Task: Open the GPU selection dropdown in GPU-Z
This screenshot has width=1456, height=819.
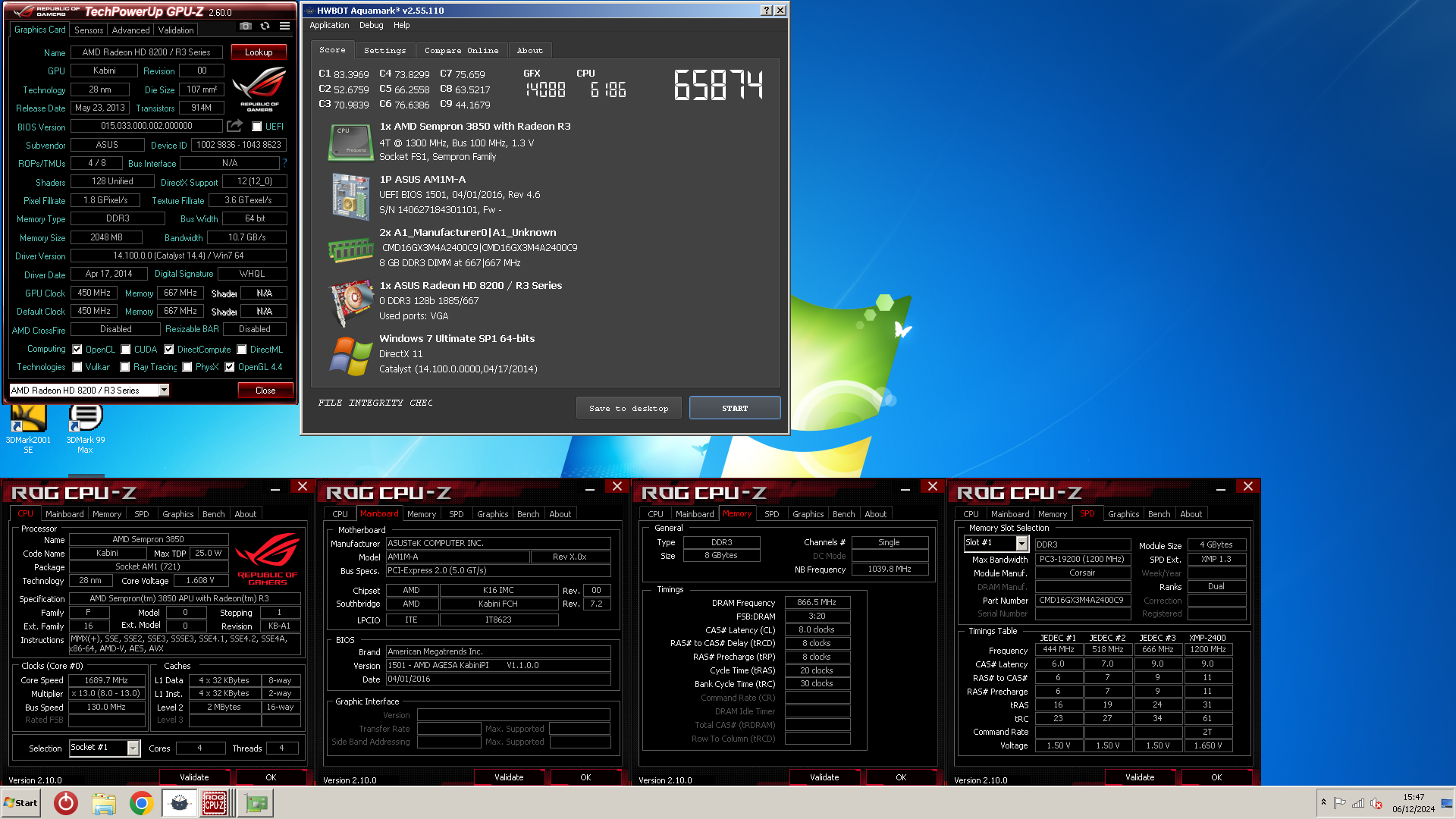Action: point(164,390)
